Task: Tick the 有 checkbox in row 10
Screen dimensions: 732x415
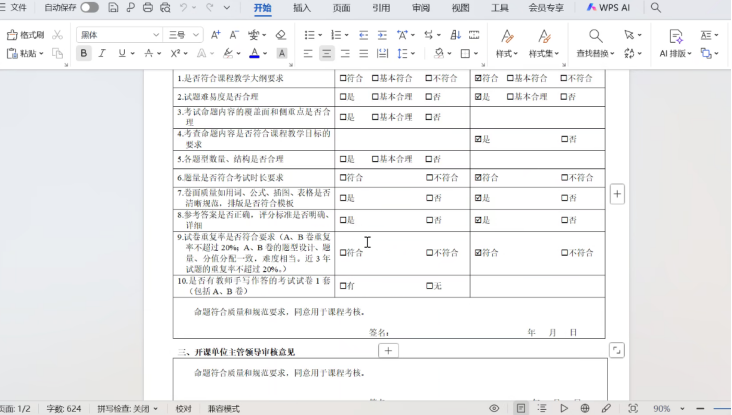Action: pos(344,286)
